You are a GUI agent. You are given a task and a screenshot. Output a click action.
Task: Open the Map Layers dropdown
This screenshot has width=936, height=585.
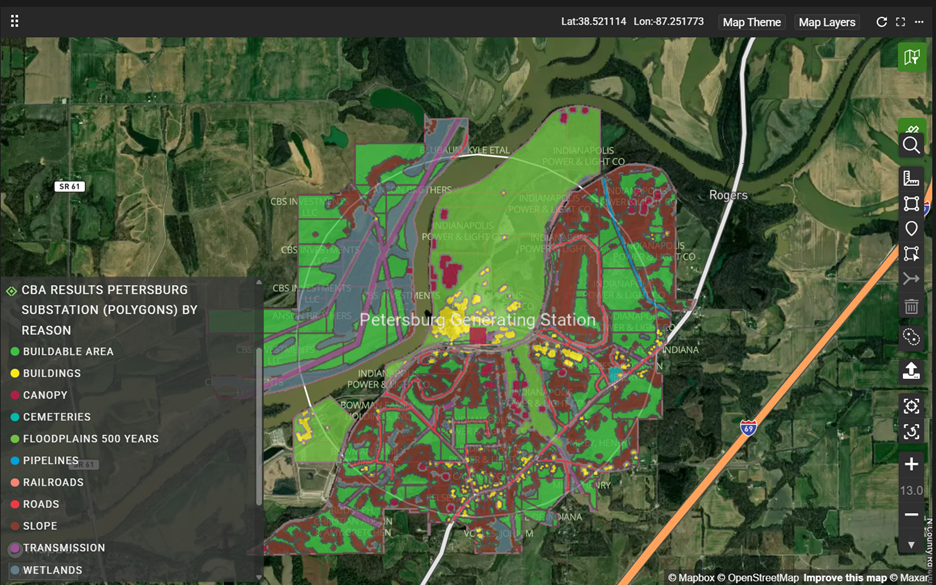coord(827,22)
